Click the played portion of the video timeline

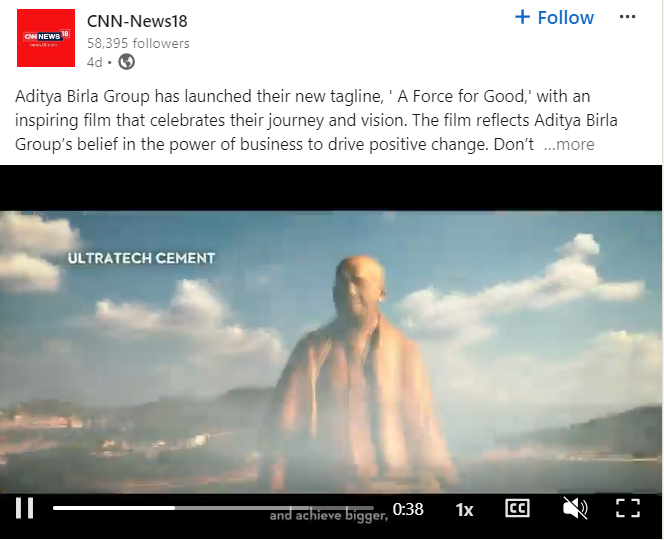(x=114, y=507)
